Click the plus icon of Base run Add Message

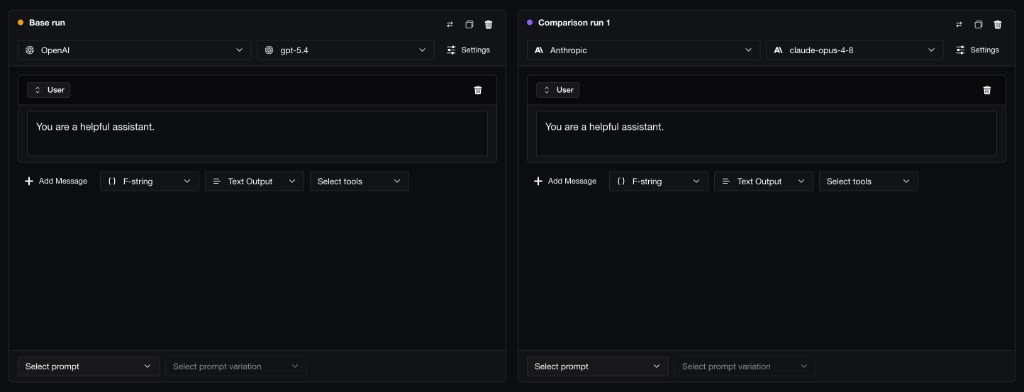tap(29, 181)
